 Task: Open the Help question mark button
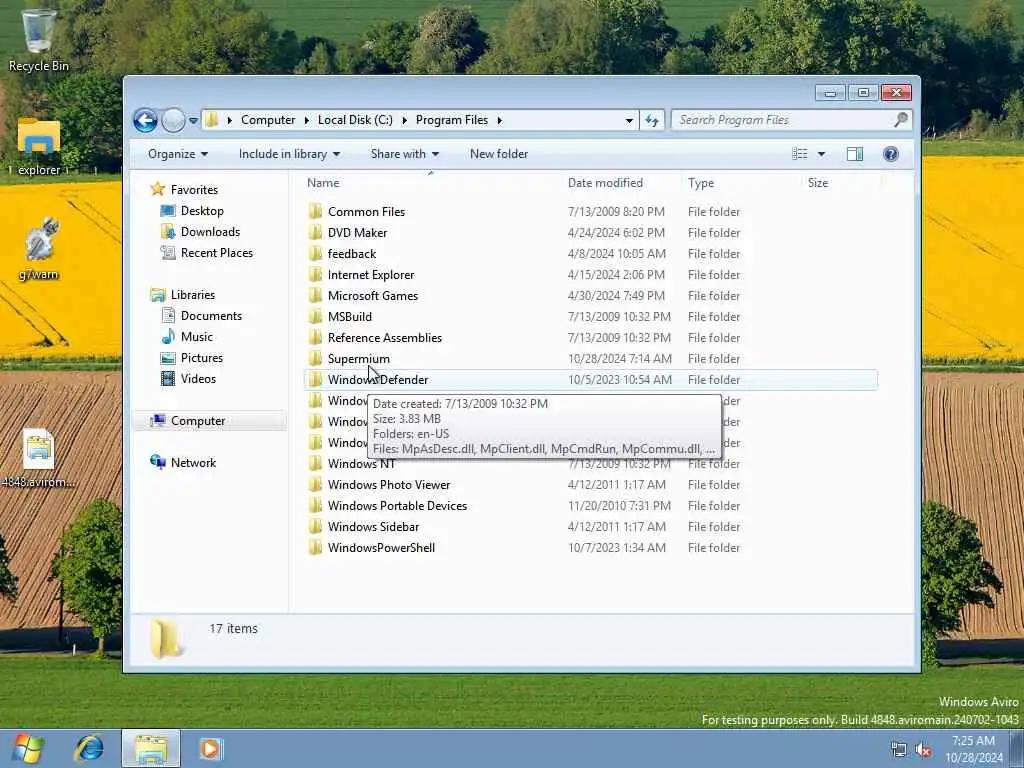[x=890, y=154]
